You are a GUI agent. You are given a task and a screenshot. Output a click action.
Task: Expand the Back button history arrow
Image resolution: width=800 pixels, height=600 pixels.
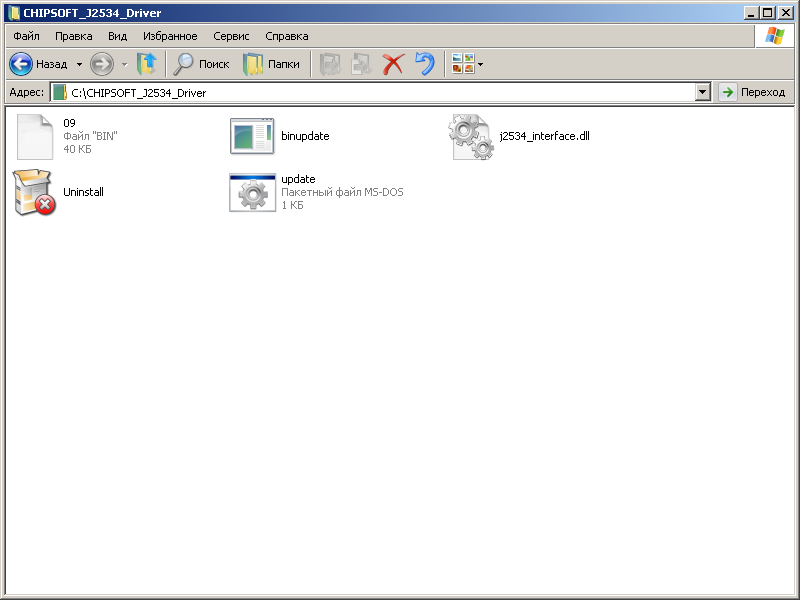79,64
